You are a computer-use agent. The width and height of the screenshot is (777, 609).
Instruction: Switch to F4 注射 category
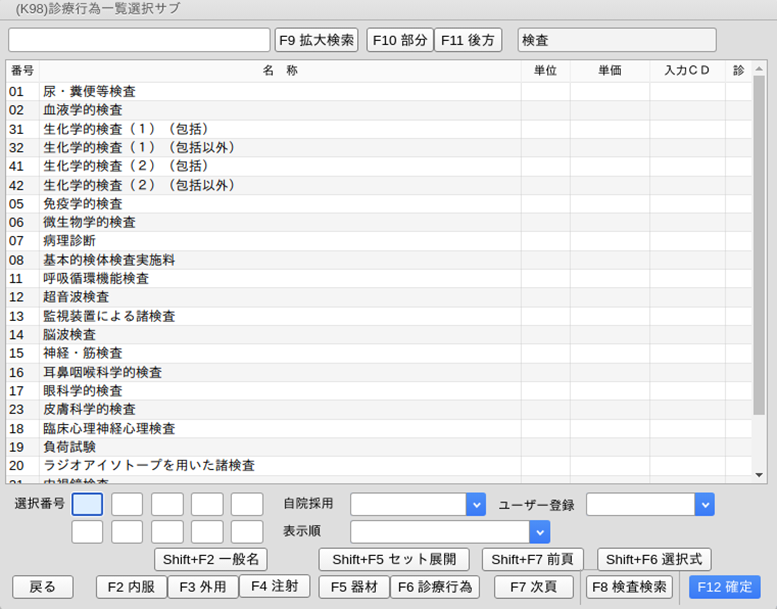pos(274,587)
